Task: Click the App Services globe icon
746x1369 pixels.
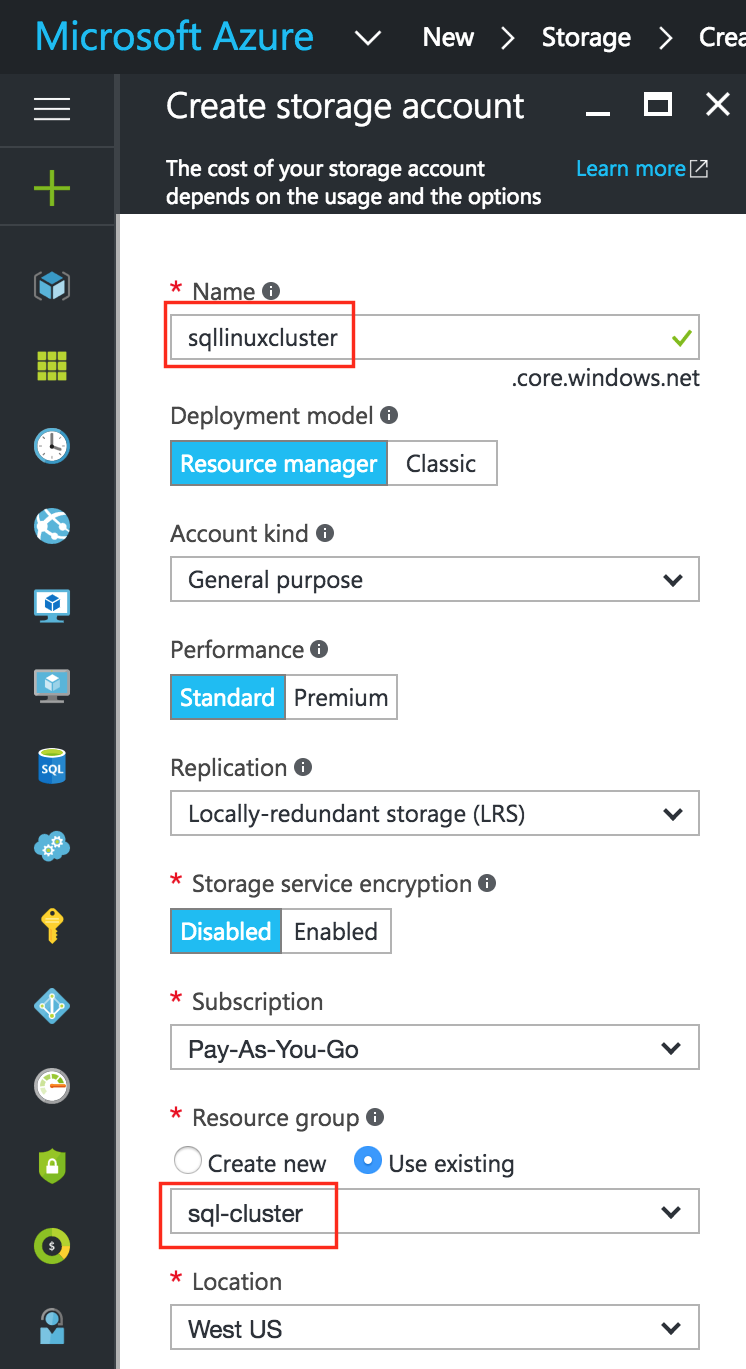Action: 51,526
